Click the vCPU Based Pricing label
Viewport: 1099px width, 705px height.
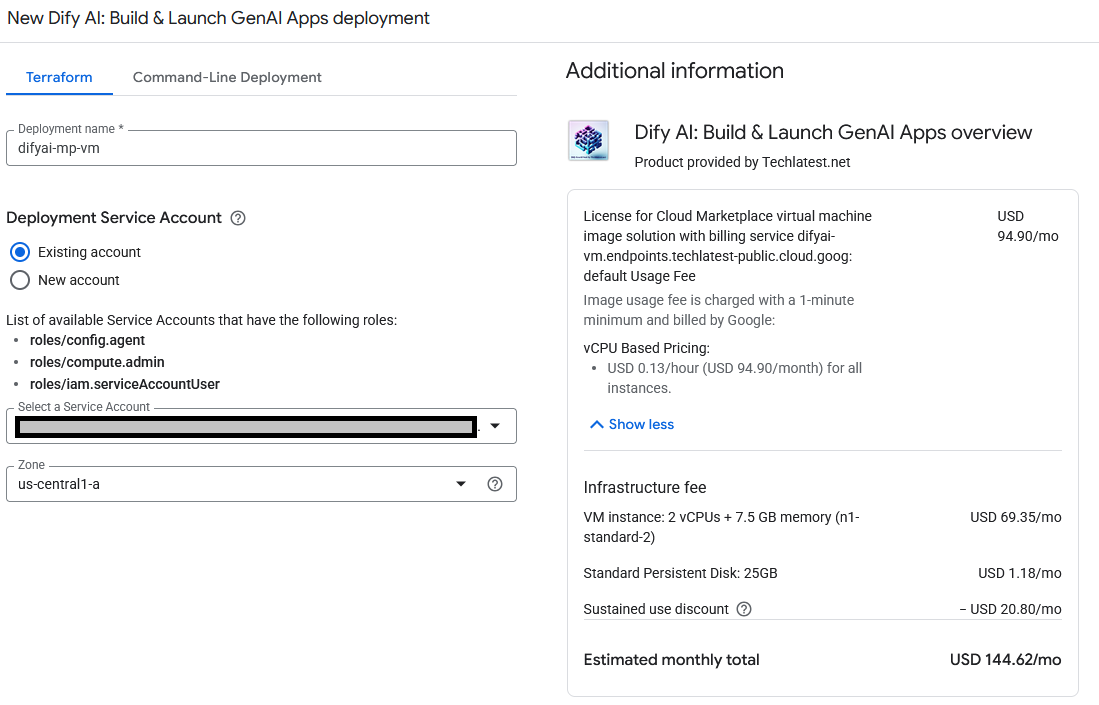(646, 348)
